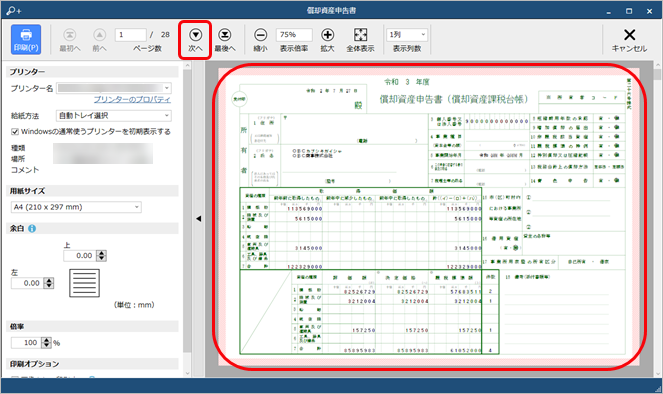
Task: Click the 上 margin value field
Action: point(79,256)
